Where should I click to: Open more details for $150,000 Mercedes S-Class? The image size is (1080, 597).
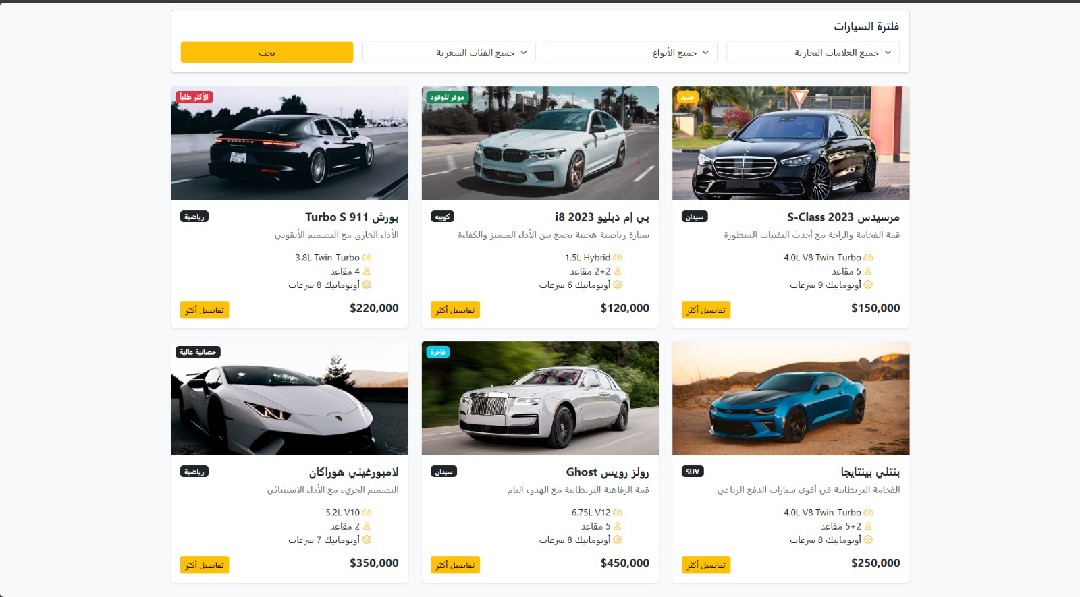[x=706, y=310]
